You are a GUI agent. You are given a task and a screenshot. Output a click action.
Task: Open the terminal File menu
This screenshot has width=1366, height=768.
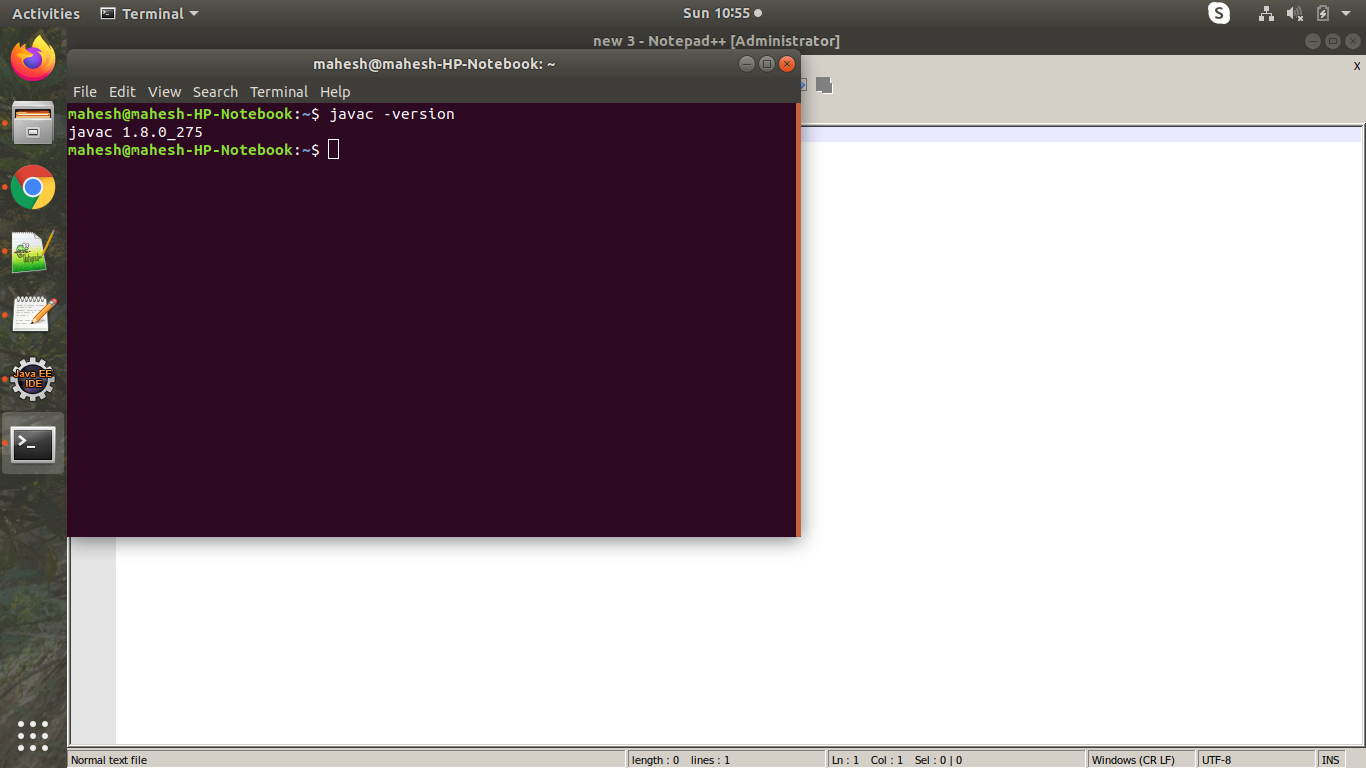tap(85, 91)
